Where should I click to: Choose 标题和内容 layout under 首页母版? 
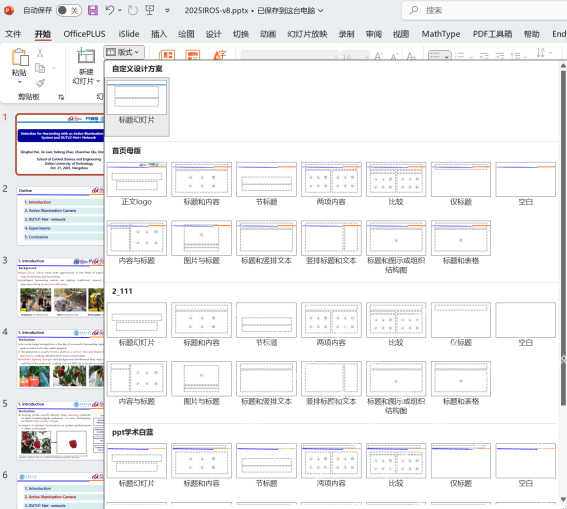click(201, 184)
